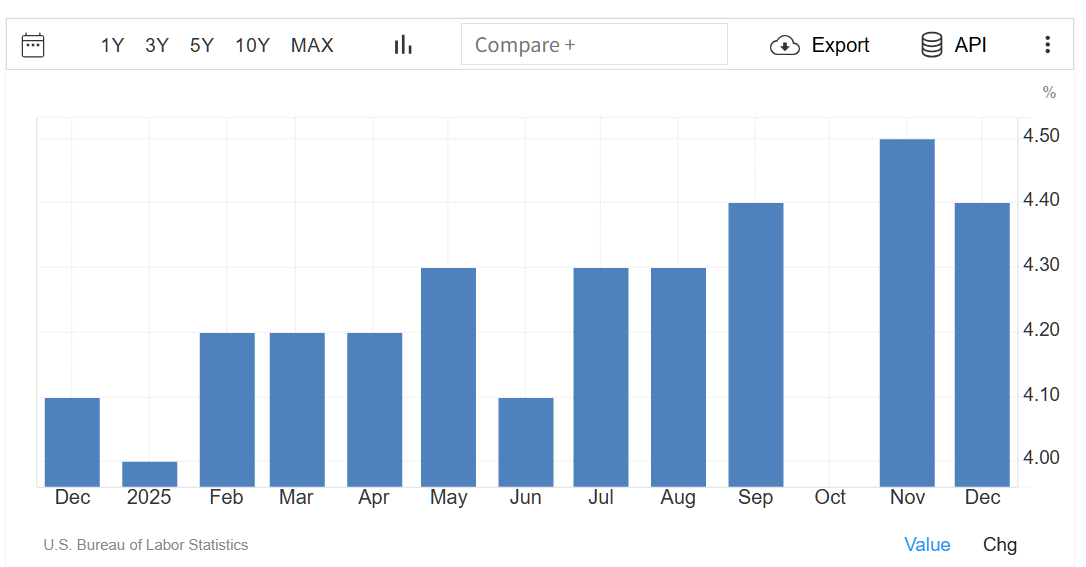Open the U.S. Bureau of Labor Statistics source
The image size is (1086, 567).
click(146, 545)
